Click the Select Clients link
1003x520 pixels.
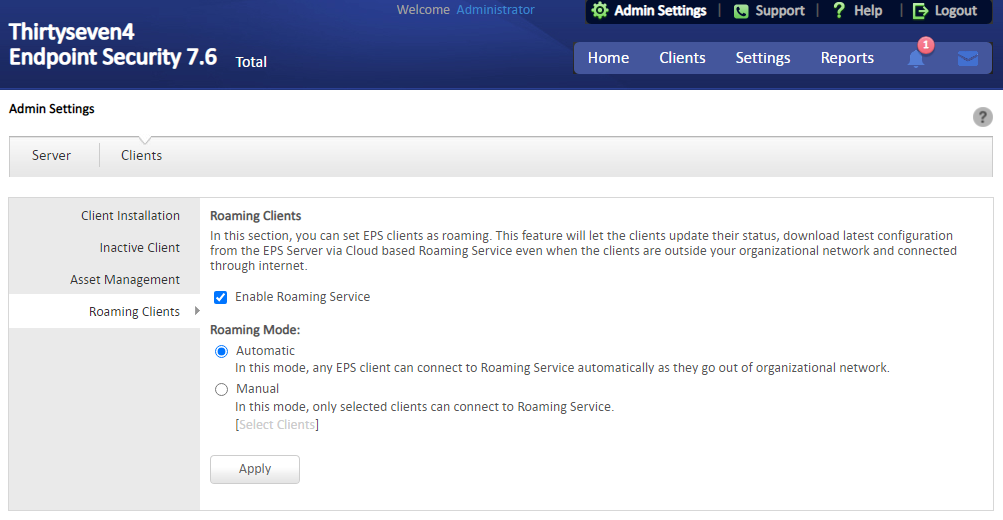tap(277, 425)
